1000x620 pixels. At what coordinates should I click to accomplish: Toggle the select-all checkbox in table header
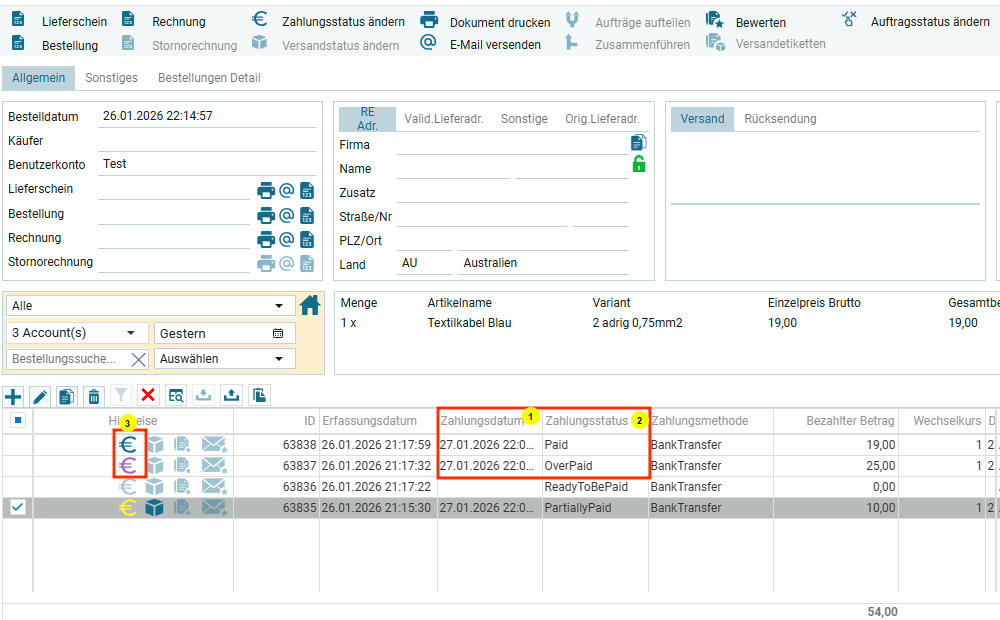point(17,421)
